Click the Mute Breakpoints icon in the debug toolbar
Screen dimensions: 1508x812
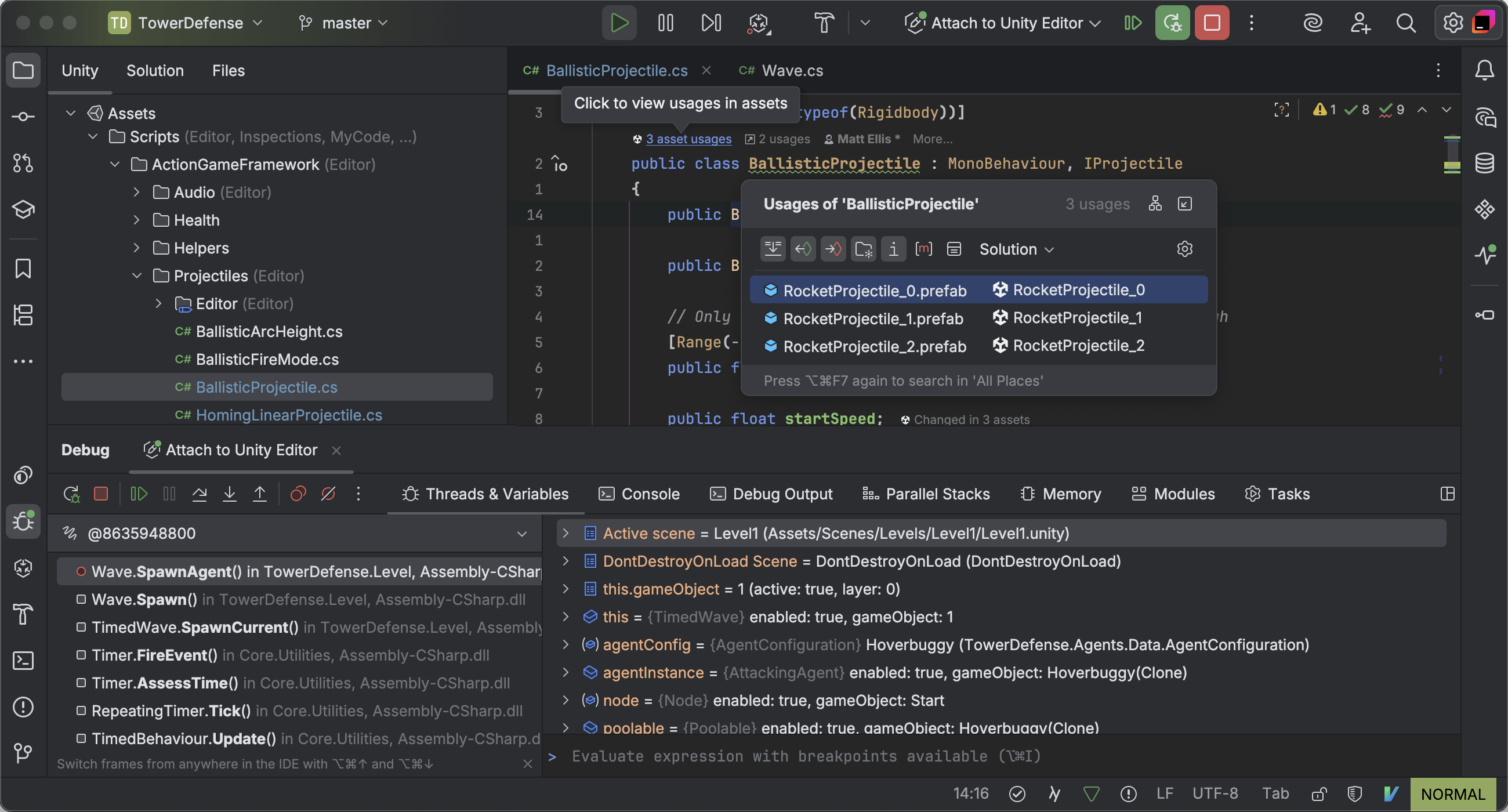(x=328, y=494)
